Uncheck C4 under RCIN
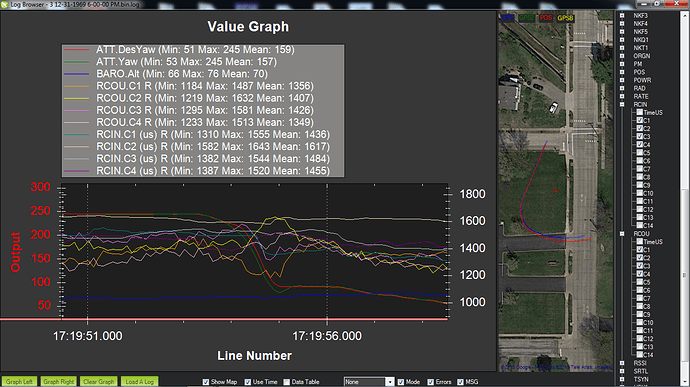Image resolution: width=690 pixels, height=387 pixels. click(x=640, y=144)
